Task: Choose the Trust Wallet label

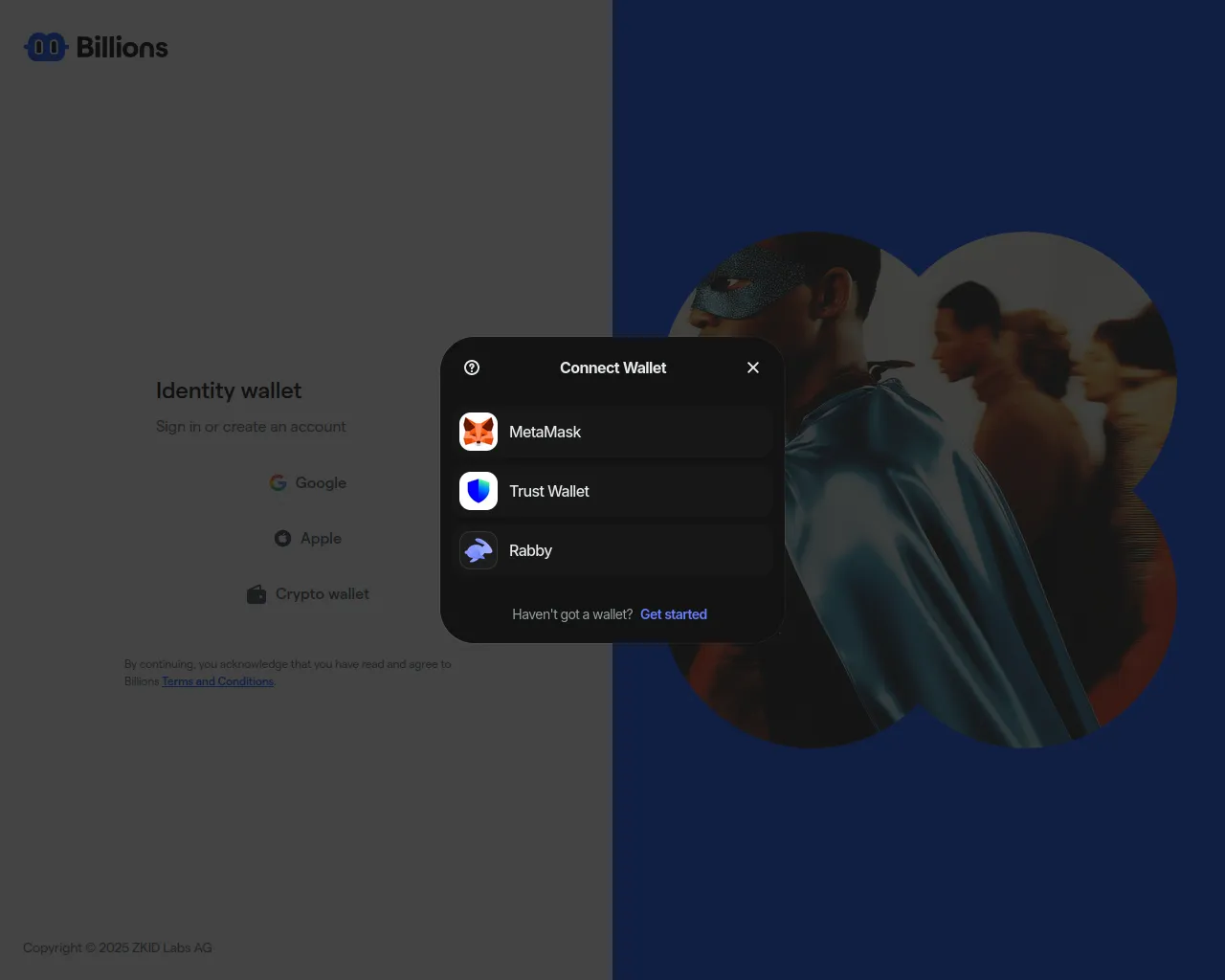Action: click(549, 491)
